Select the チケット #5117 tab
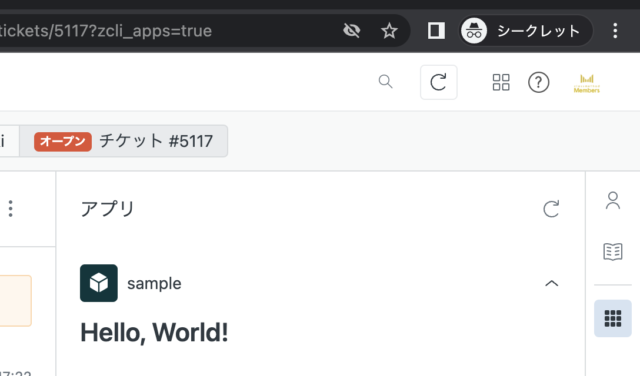The height and width of the screenshot is (376, 640). (124, 141)
